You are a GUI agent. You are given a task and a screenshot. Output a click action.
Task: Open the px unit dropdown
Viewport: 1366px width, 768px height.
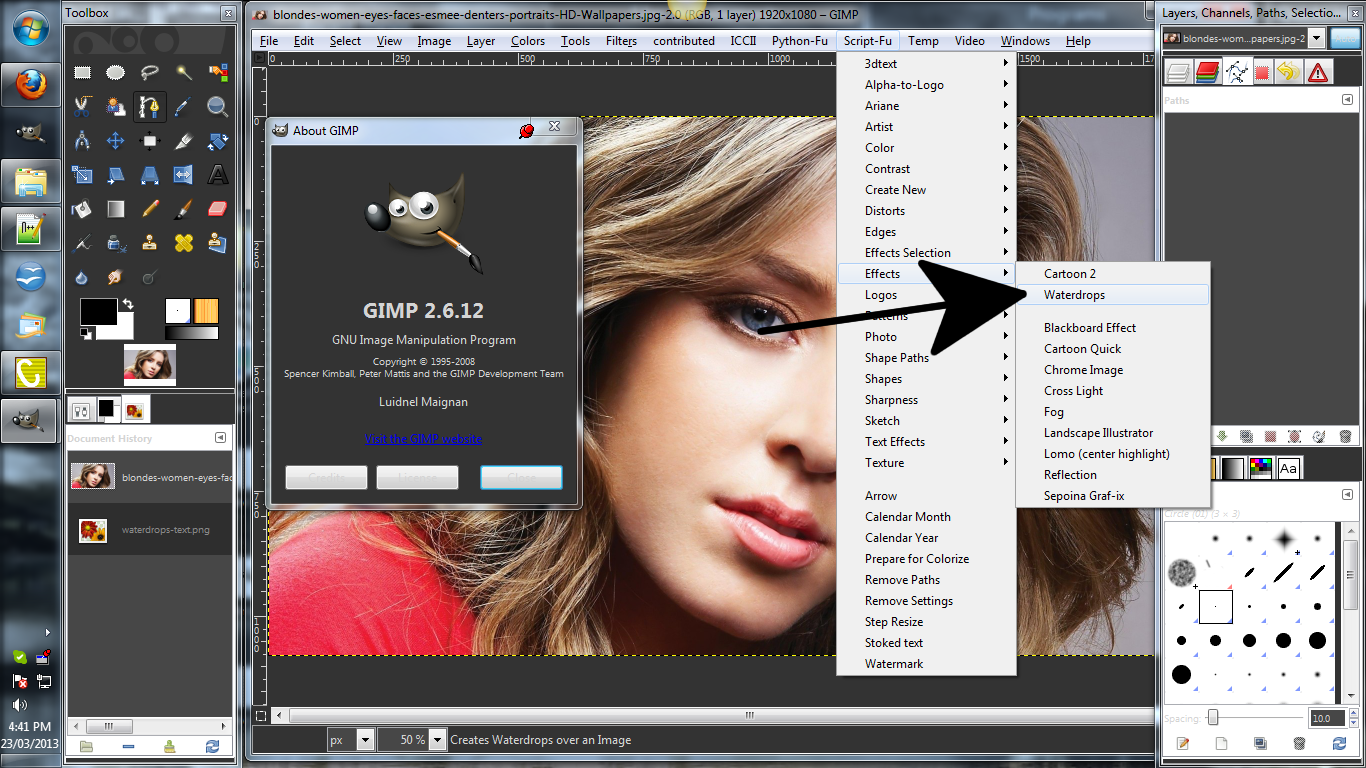pos(364,740)
